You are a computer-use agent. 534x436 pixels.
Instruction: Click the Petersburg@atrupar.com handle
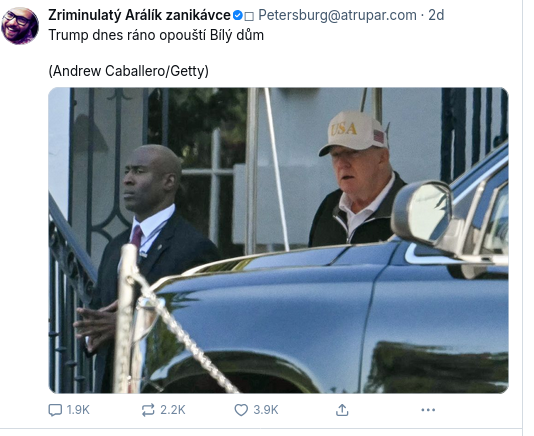coord(337,15)
